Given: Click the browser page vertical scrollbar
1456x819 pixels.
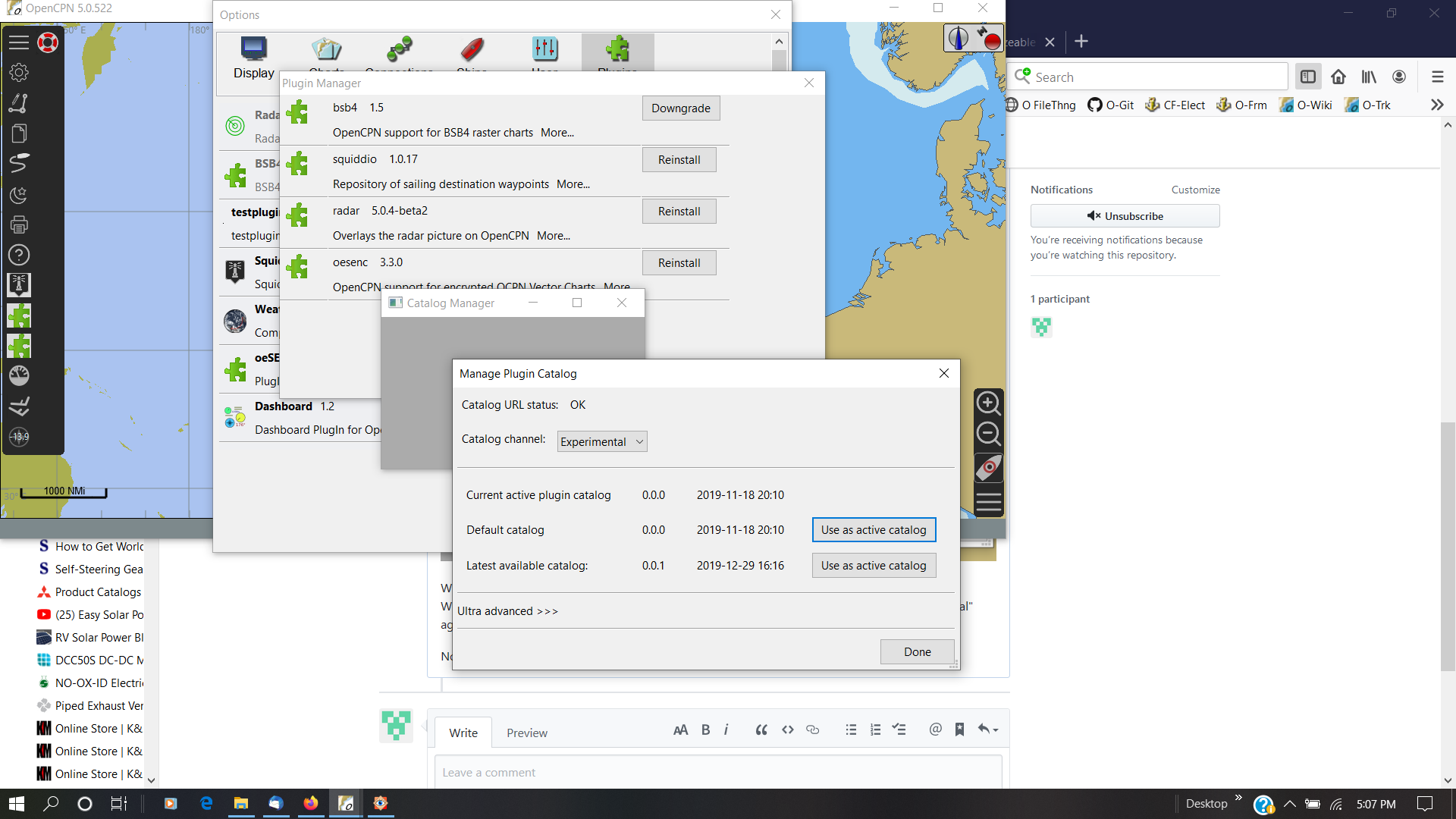Looking at the screenshot, I should click(1448, 546).
